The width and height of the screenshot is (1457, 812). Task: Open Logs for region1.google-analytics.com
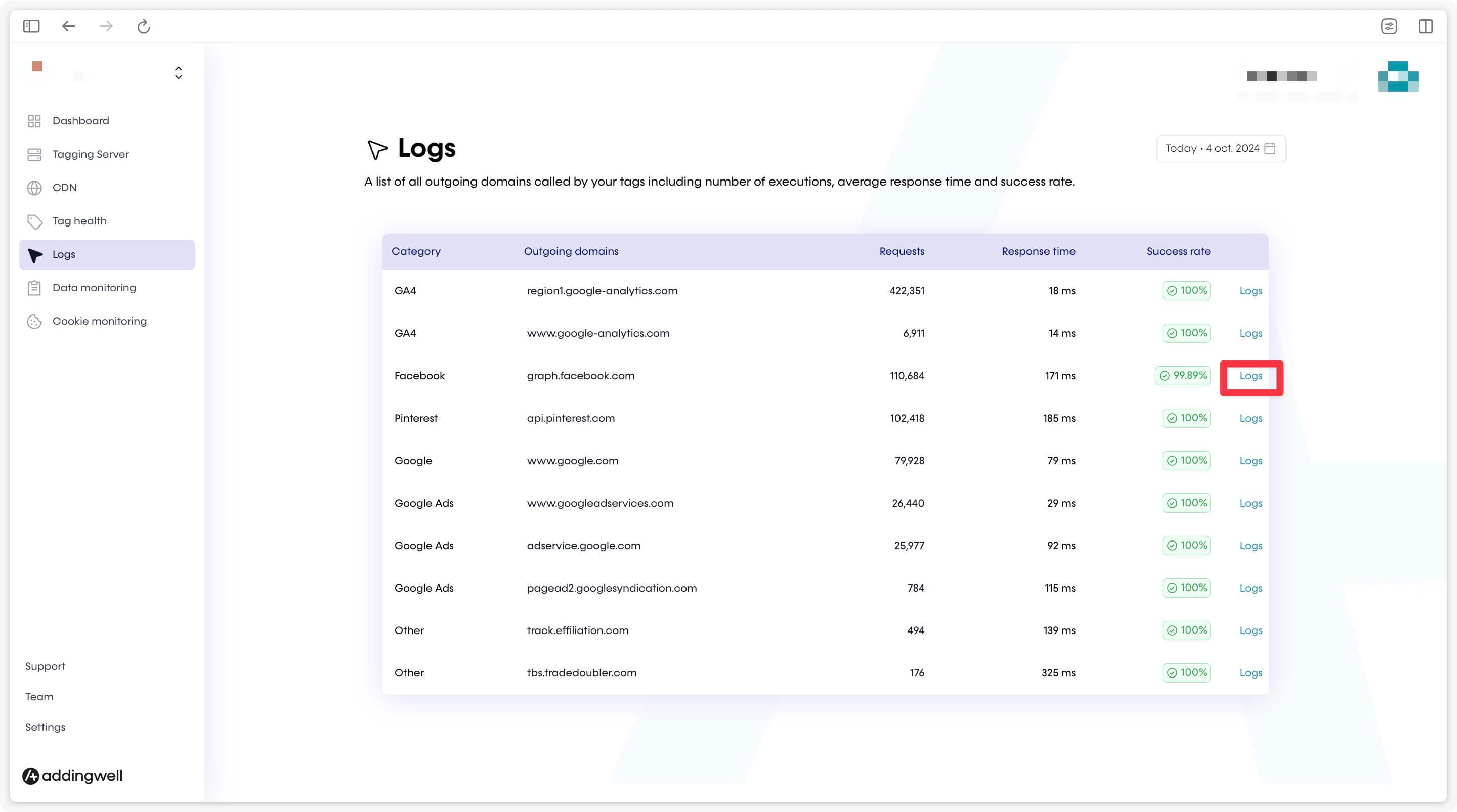point(1251,291)
